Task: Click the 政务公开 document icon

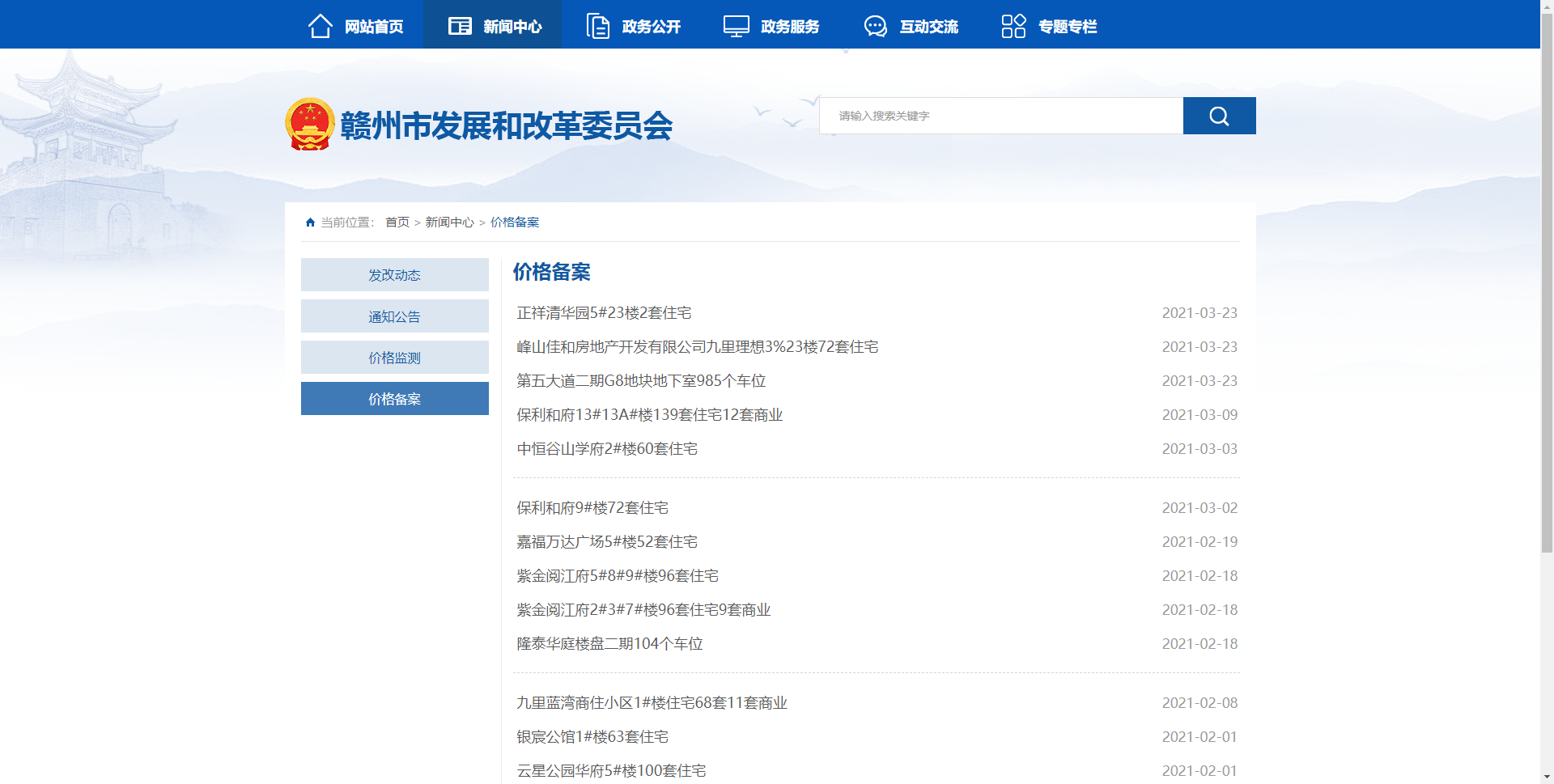Action: (x=597, y=25)
